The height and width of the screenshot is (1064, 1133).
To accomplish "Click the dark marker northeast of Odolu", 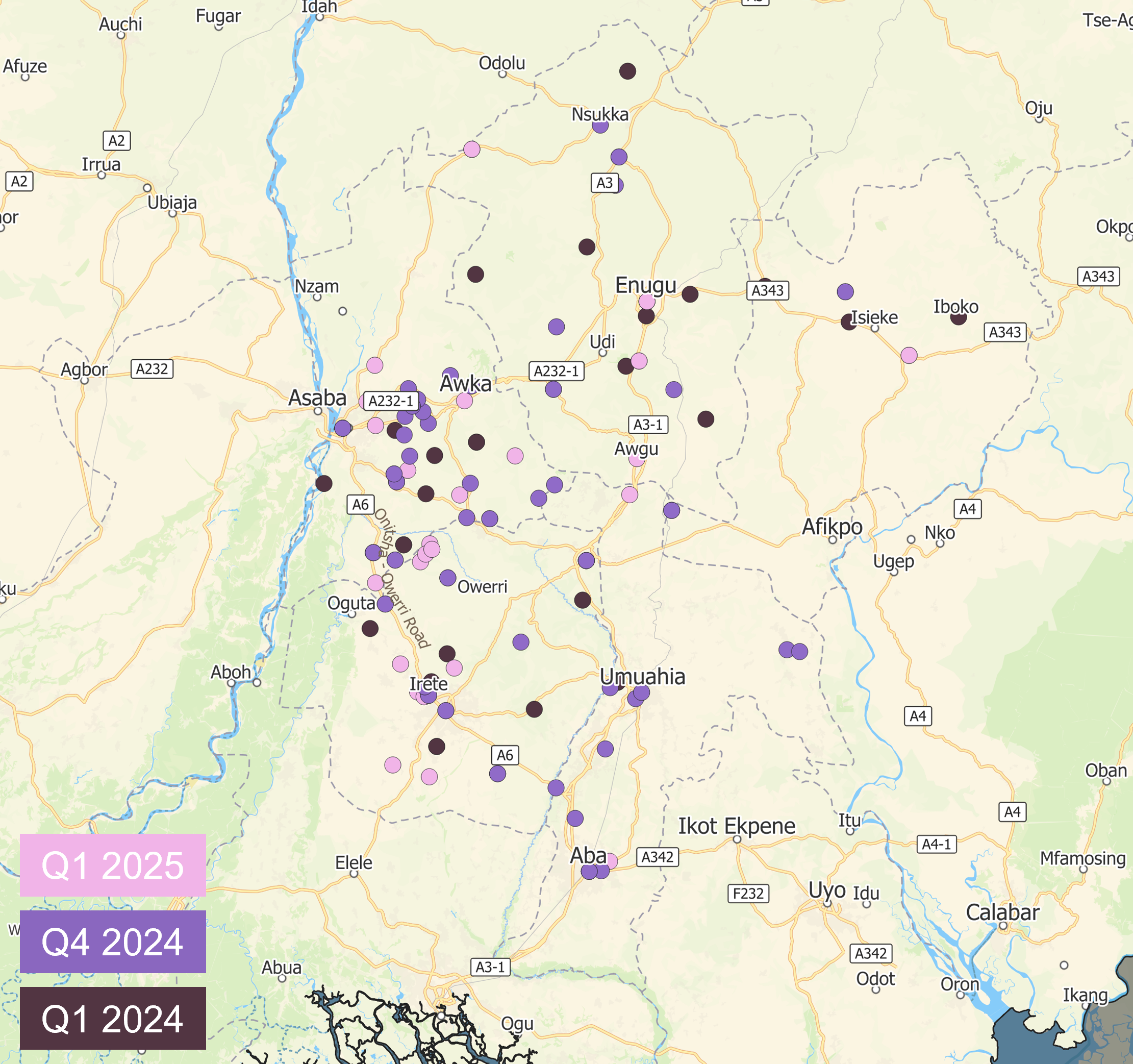I will click(627, 71).
